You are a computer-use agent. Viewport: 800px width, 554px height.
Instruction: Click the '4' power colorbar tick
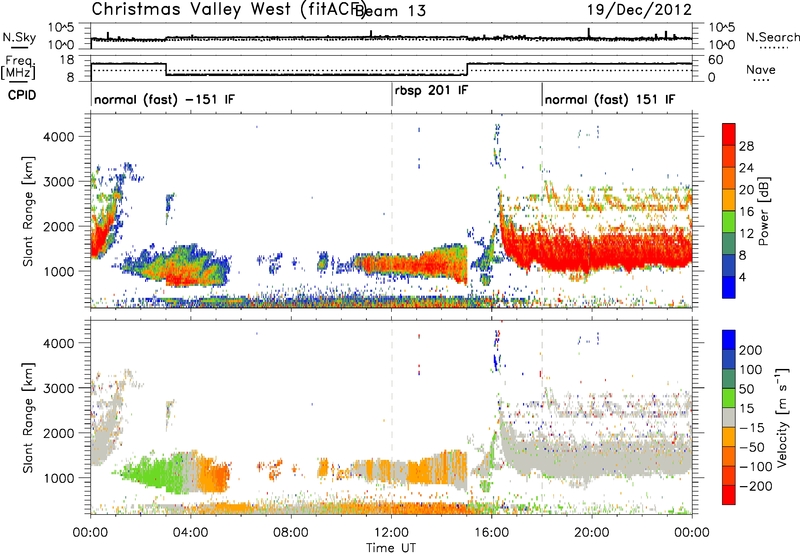[x=742, y=278]
